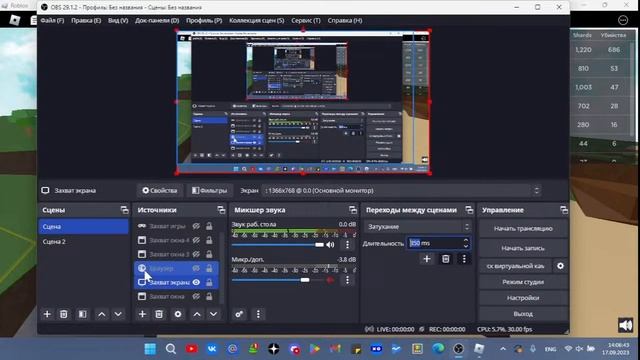
Task: Open the Профиль menu
Action: click(x=204, y=20)
